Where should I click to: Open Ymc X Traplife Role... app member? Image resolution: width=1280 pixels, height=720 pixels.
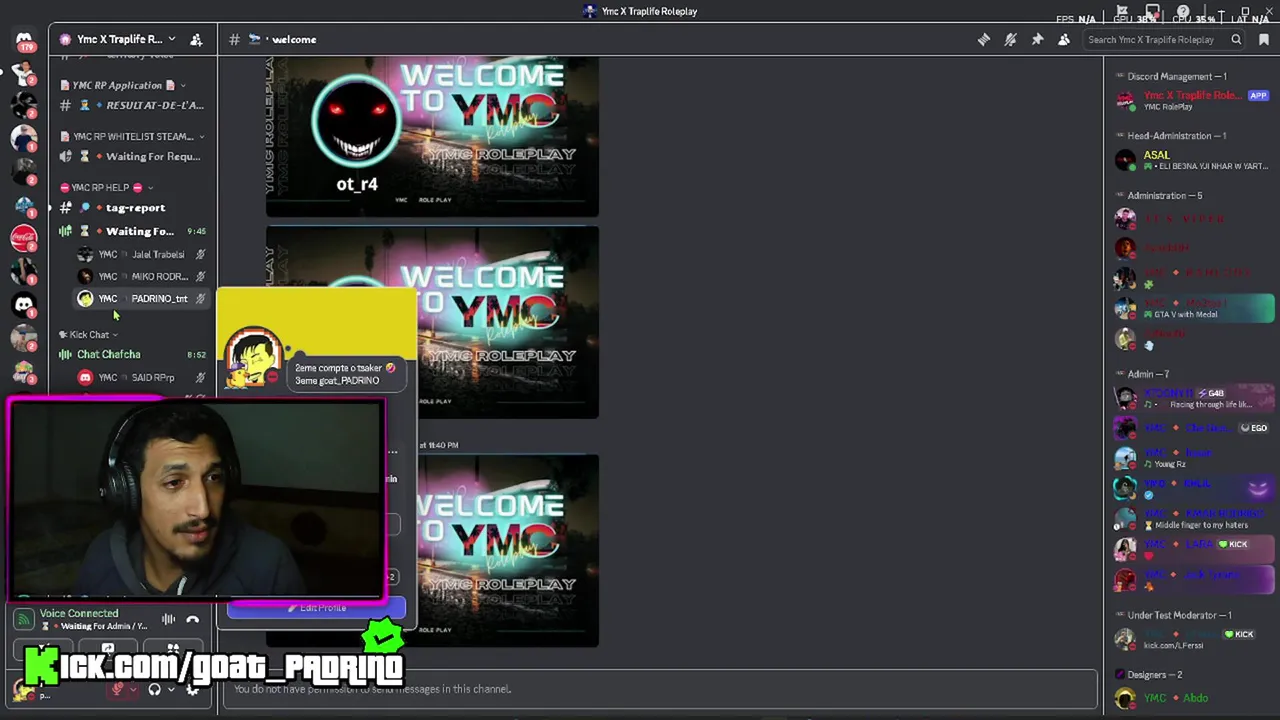point(1192,100)
